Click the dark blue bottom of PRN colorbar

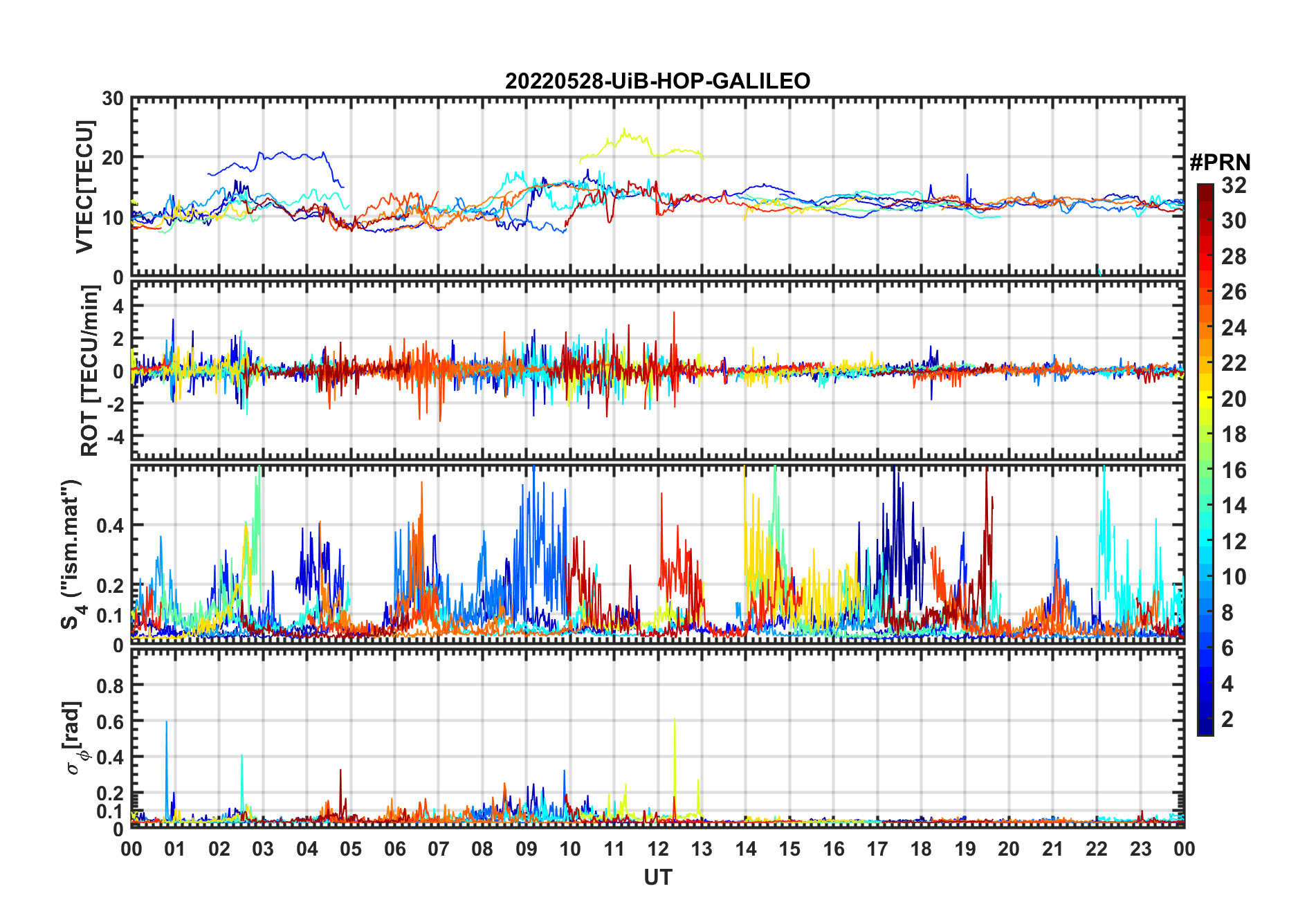tap(1205, 726)
